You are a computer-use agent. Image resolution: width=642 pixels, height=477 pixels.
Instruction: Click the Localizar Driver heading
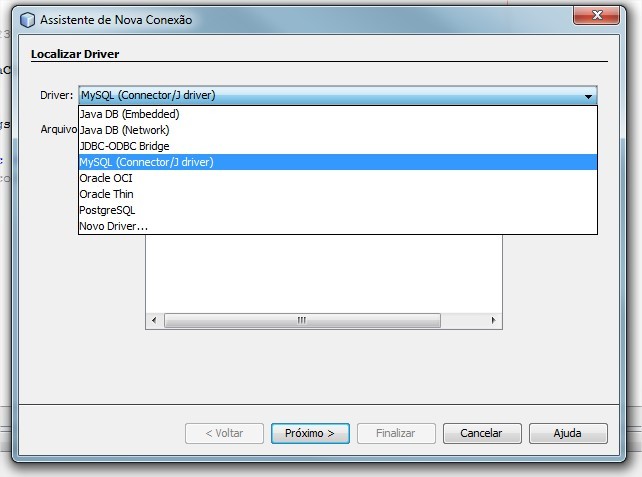click(x=75, y=54)
